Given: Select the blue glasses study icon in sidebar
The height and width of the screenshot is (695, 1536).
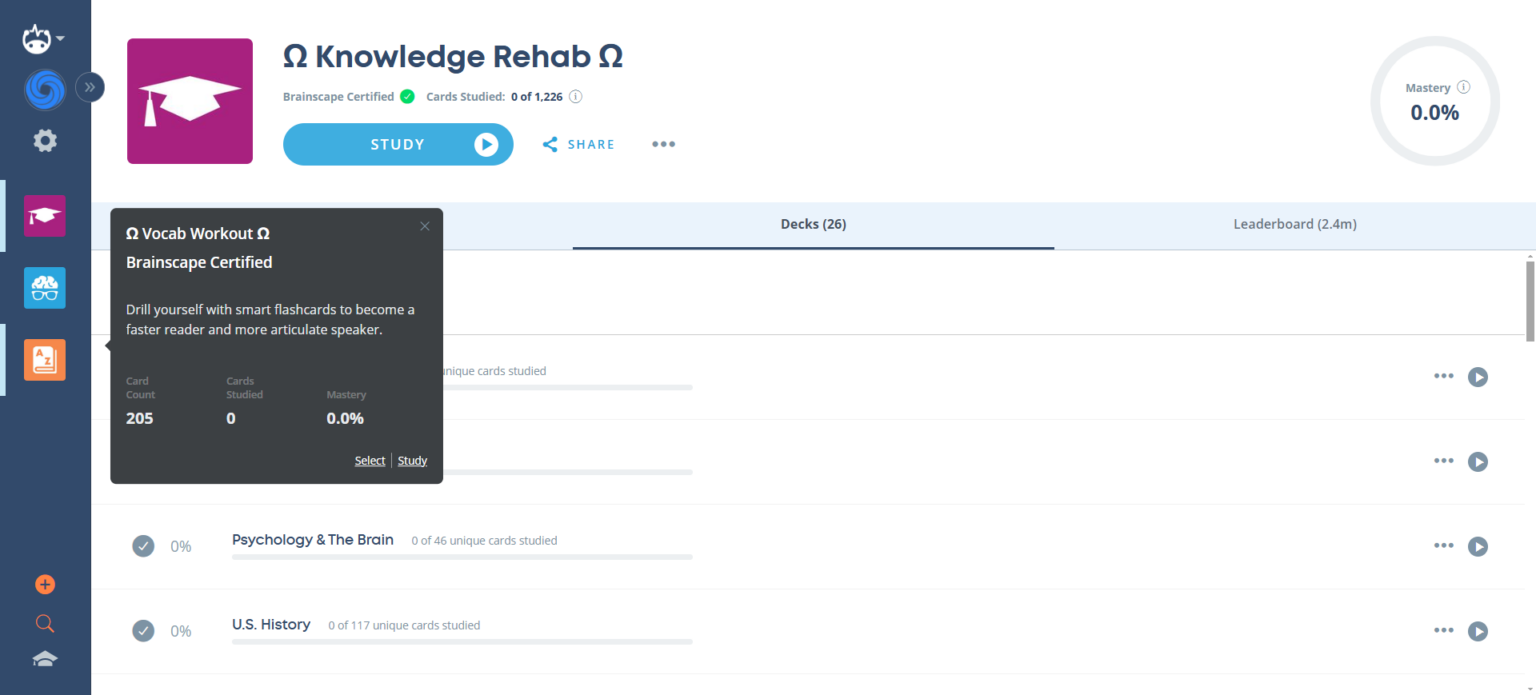Looking at the screenshot, I should tap(44, 288).
